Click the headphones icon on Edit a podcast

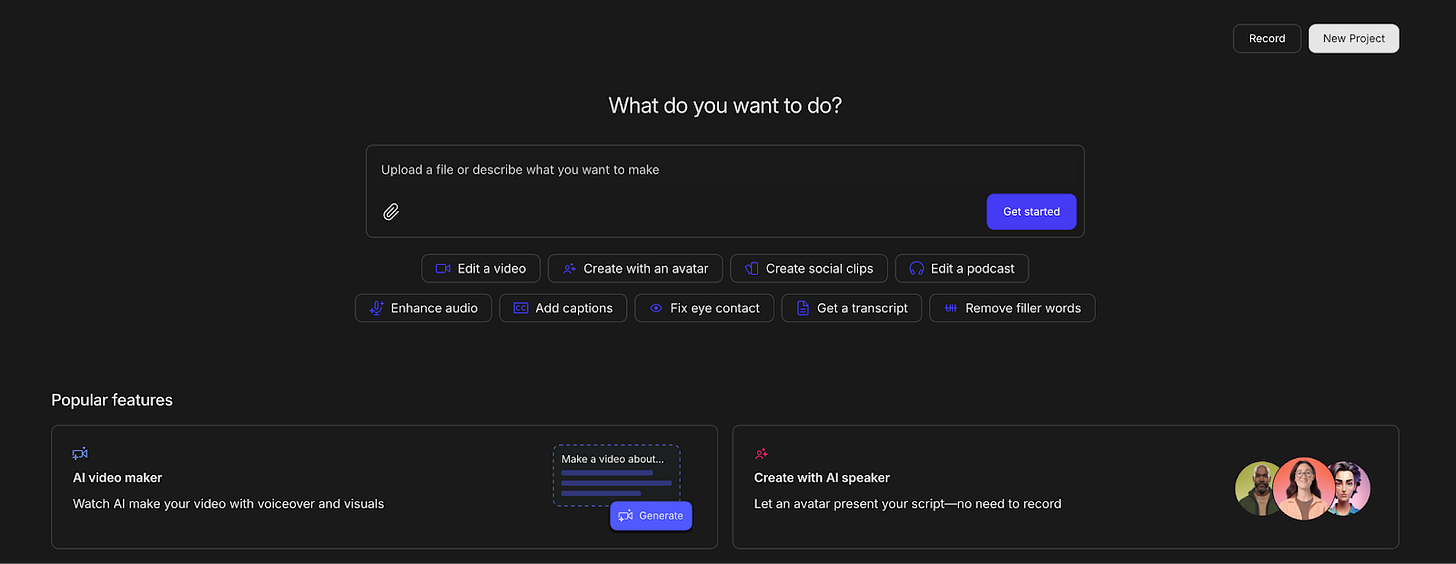[916, 268]
